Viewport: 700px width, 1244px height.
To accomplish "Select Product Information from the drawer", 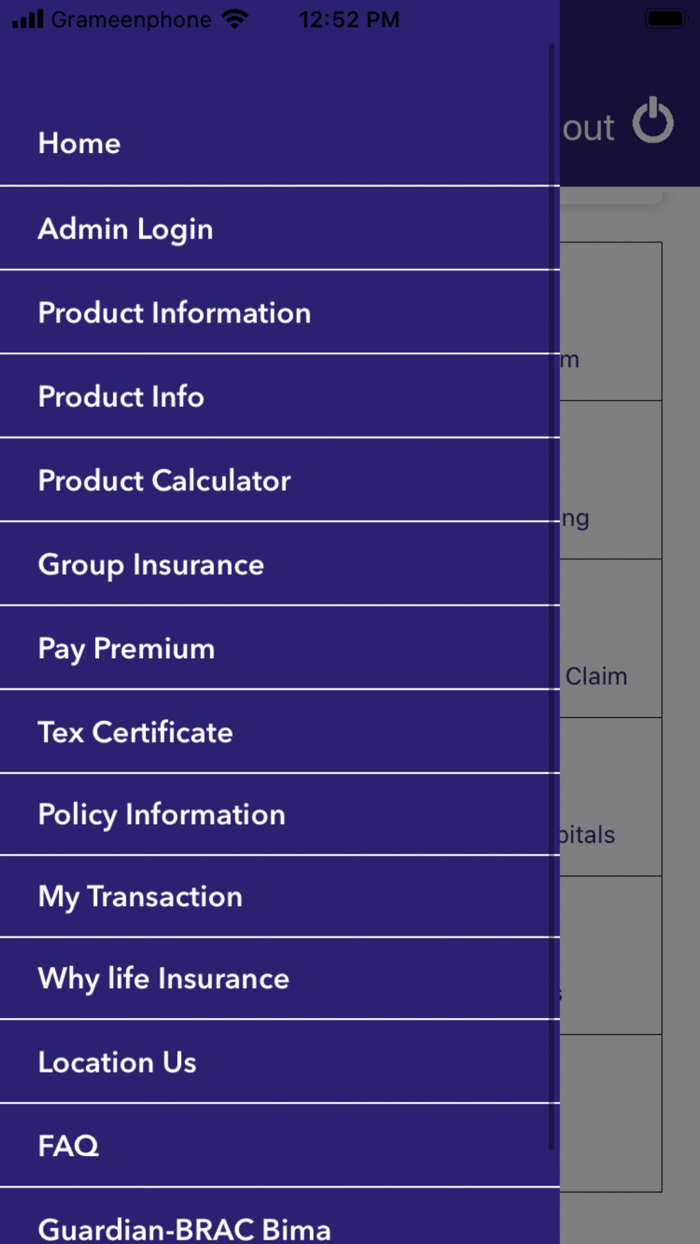I will [174, 313].
